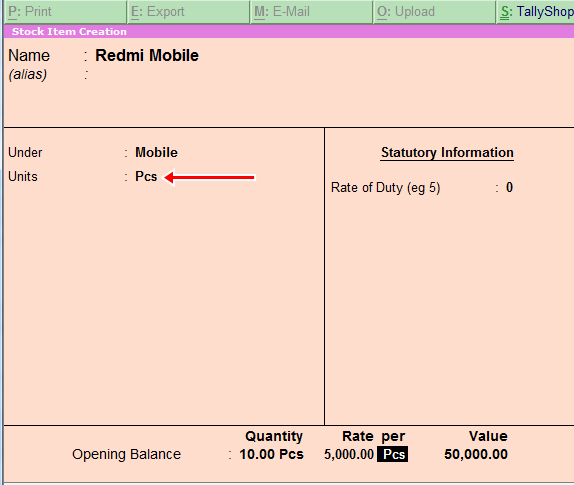Click the (alias) label

pyautogui.click(x=28, y=74)
